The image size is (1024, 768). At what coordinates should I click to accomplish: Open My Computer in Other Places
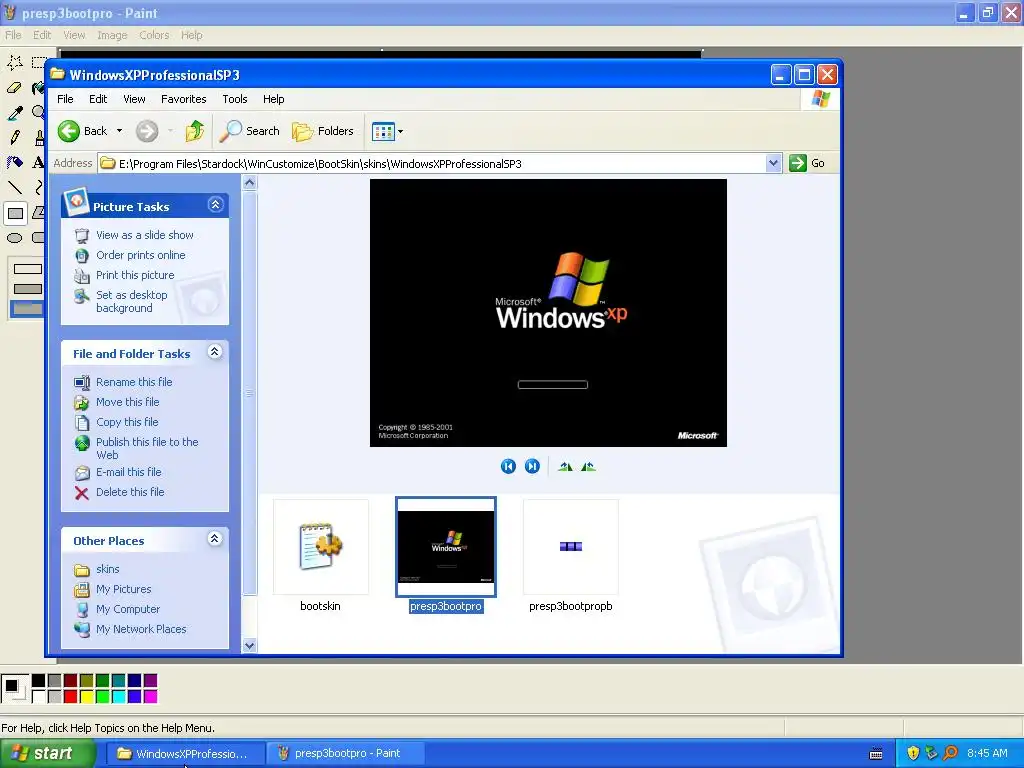pyautogui.click(x=128, y=609)
